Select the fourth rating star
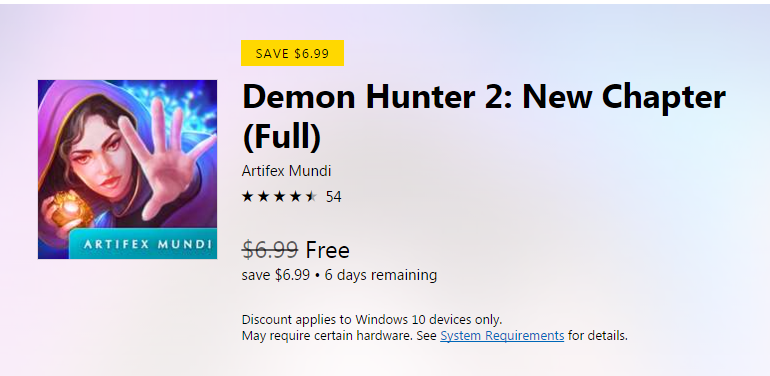770x376 pixels. [295, 197]
